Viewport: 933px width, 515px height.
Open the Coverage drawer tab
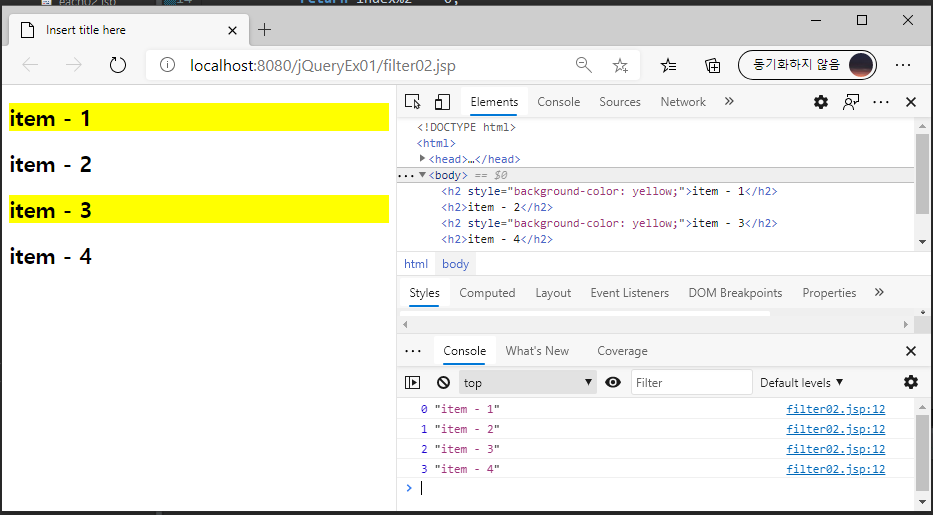[x=622, y=351]
